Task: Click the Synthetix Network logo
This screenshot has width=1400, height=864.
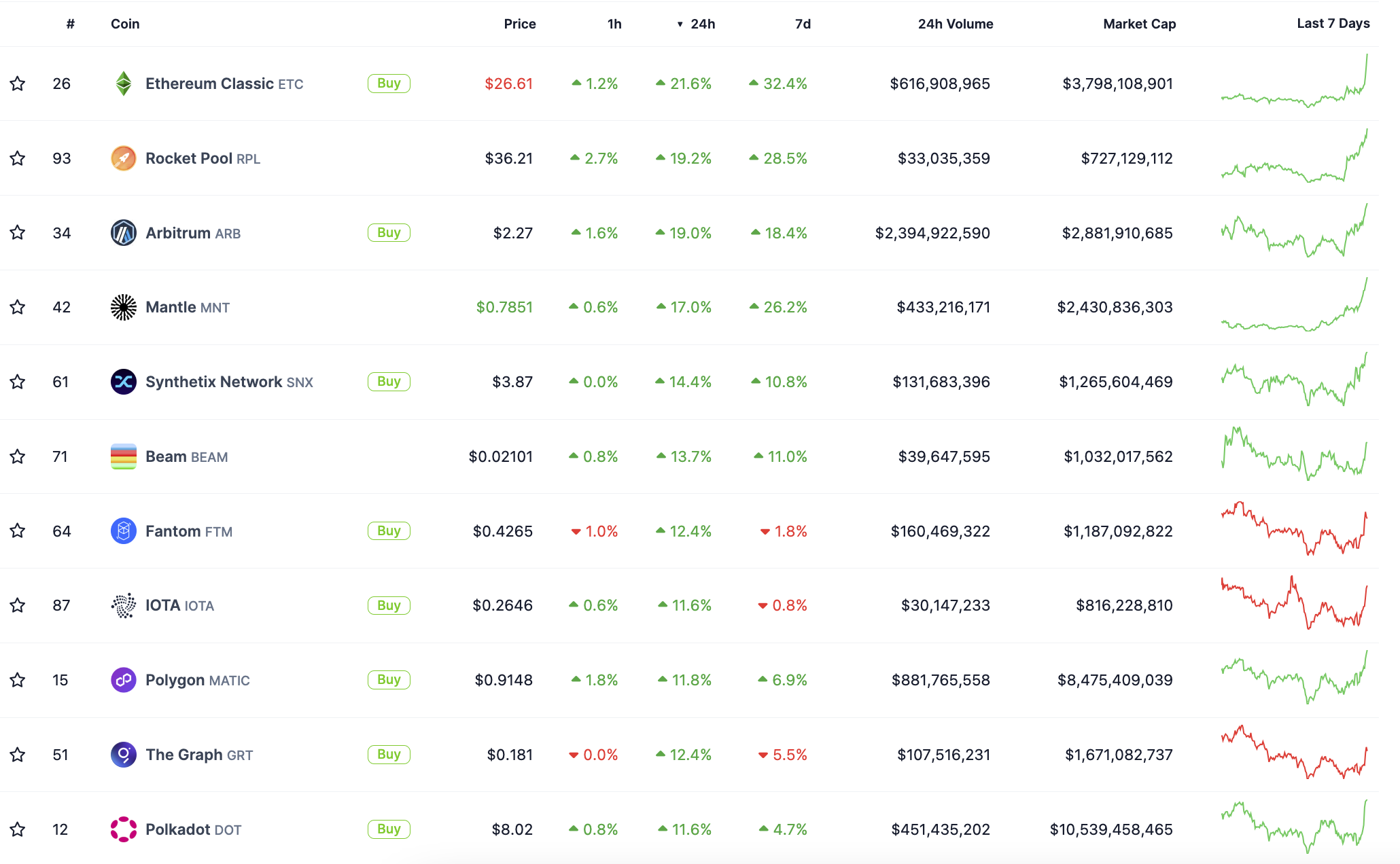Action: pos(123,382)
